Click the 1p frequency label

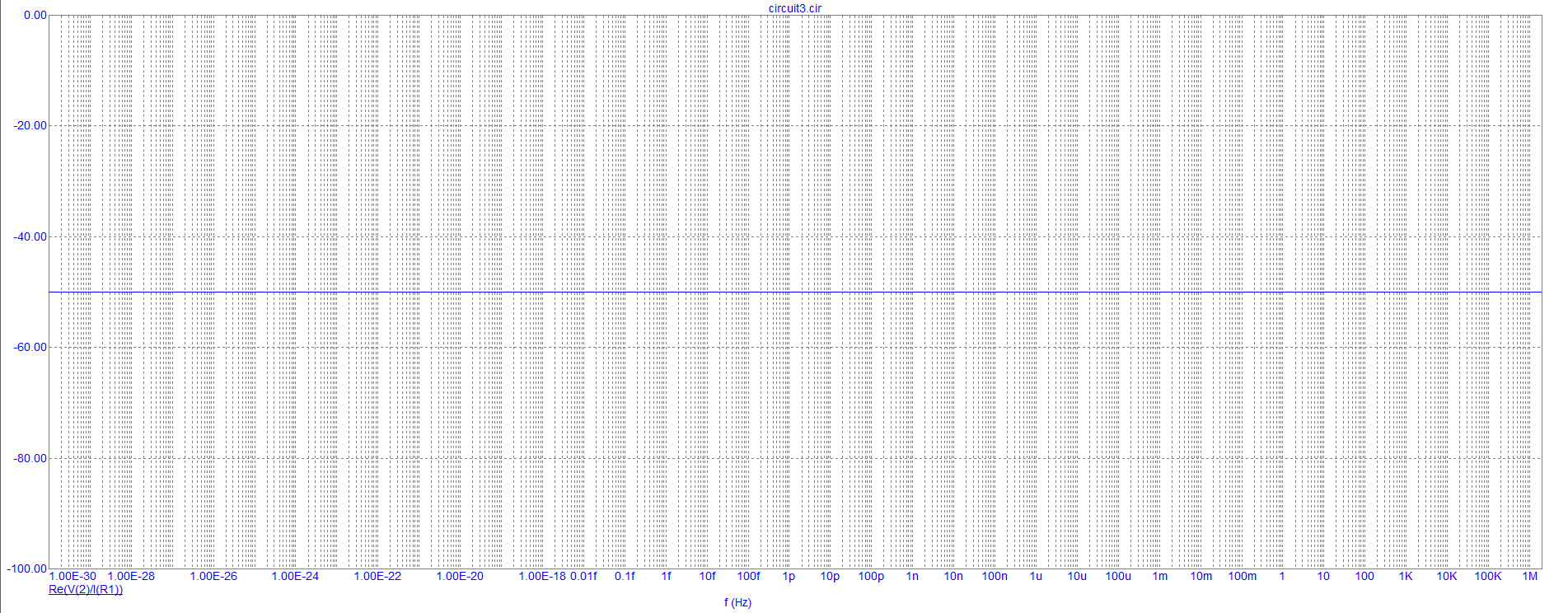(x=789, y=576)
